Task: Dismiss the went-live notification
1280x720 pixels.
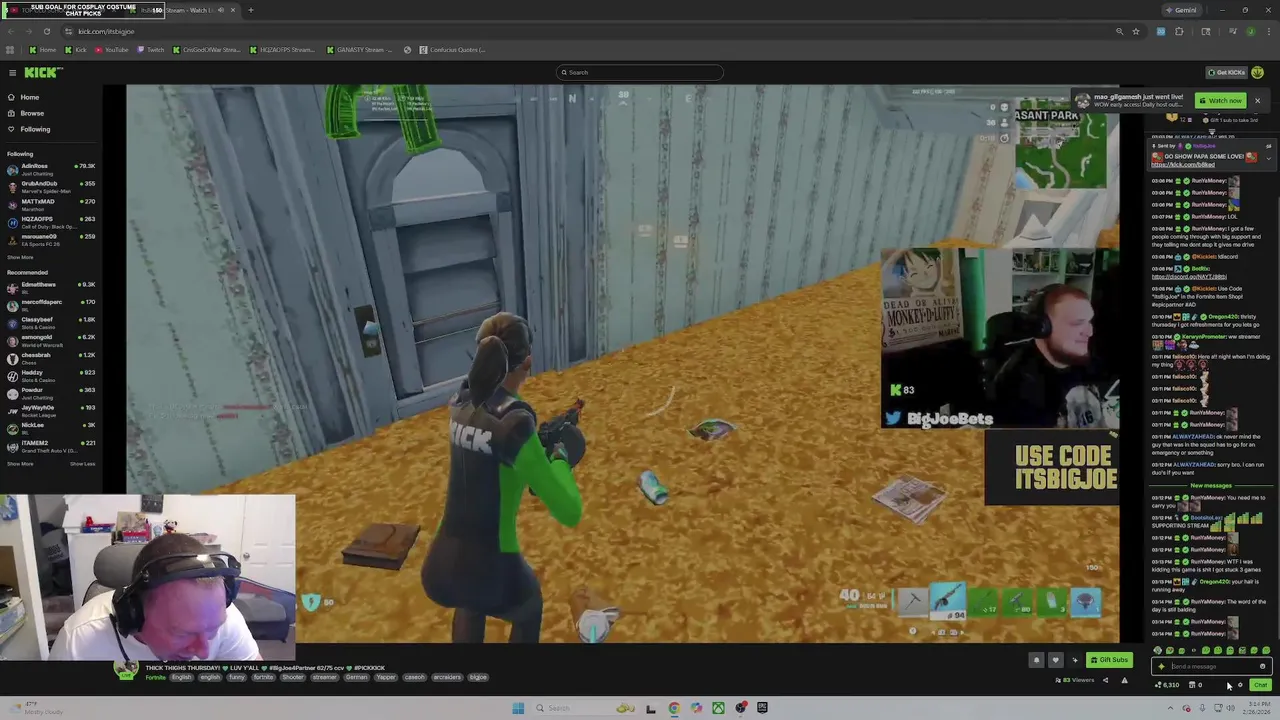Action: (x=1257, y=100)
